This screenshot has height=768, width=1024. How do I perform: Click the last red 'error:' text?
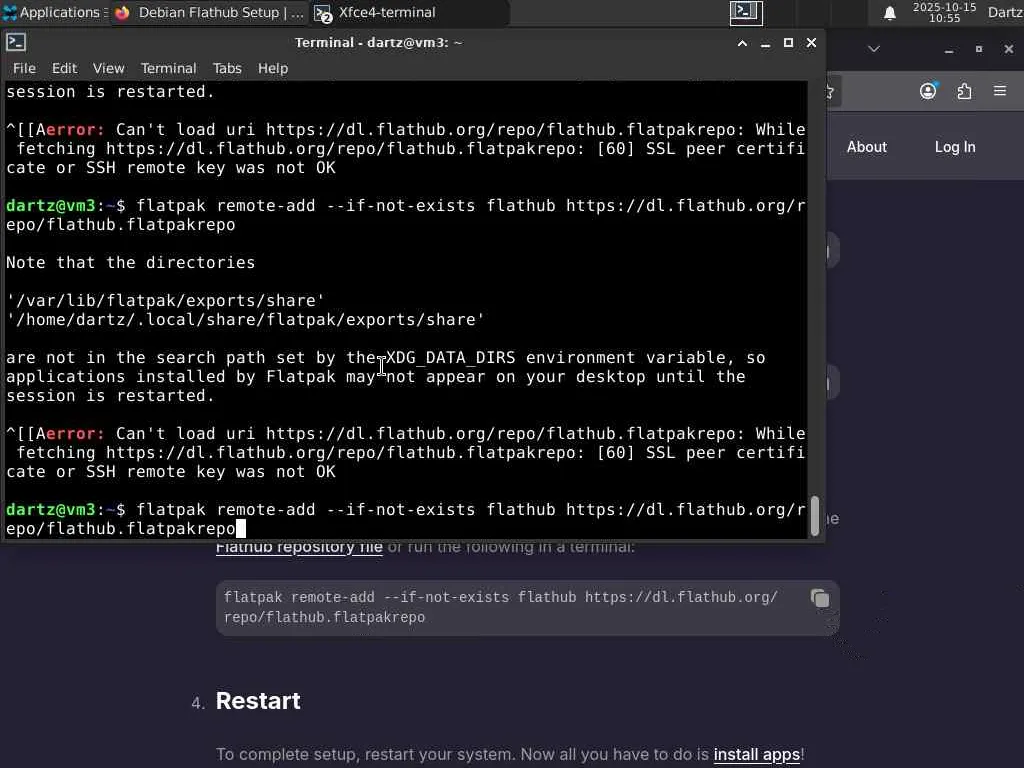[x=74, y=434]
